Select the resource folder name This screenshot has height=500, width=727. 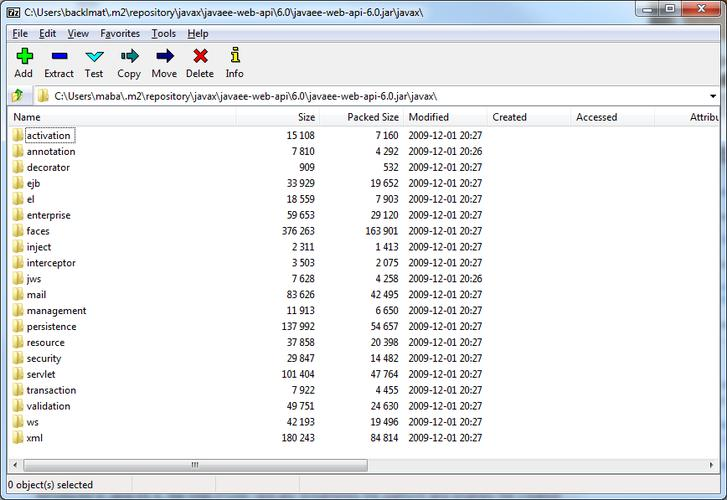coord(45,342)
